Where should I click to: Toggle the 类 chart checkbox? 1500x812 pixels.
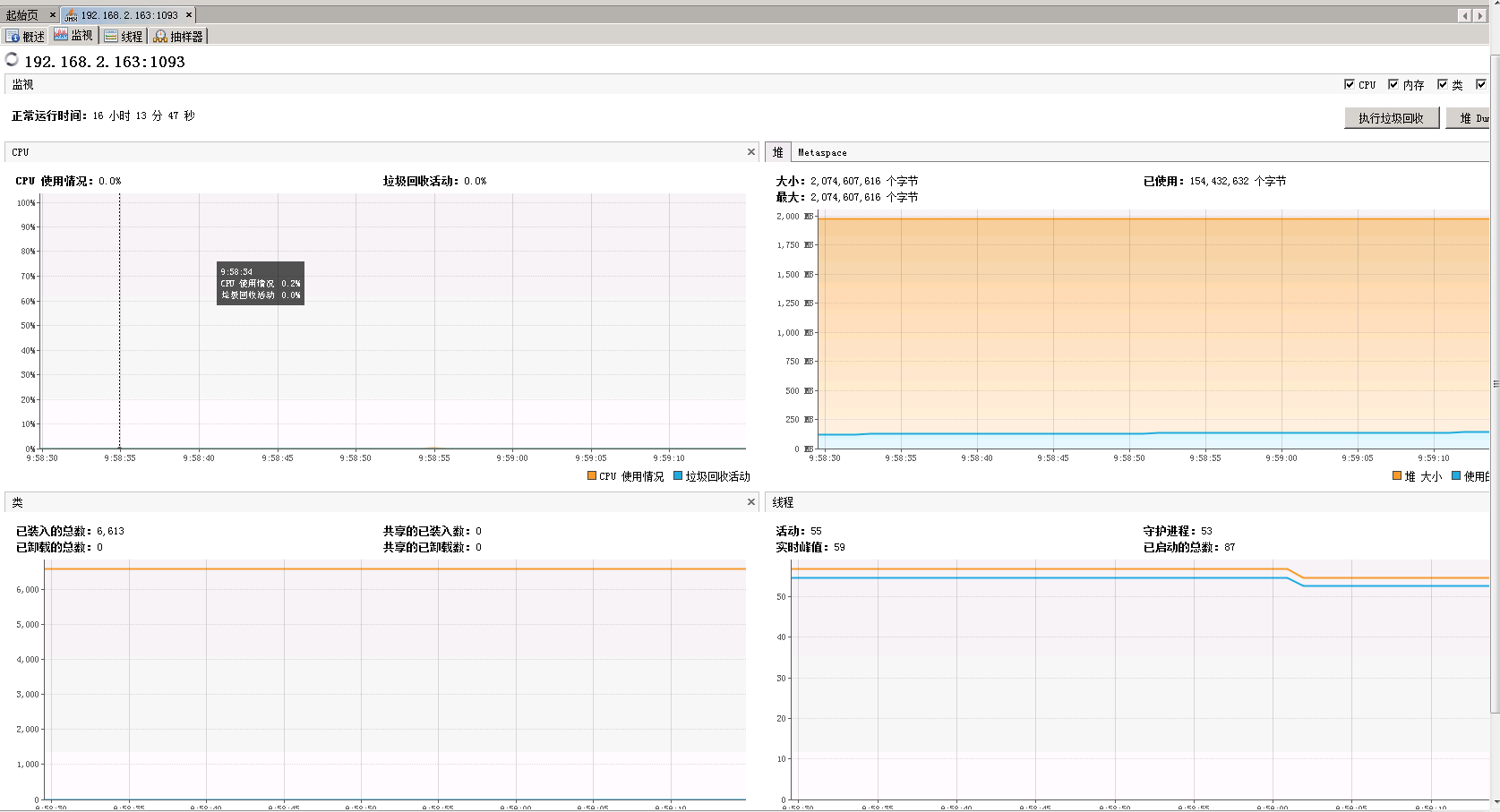tap(1443, 84)
